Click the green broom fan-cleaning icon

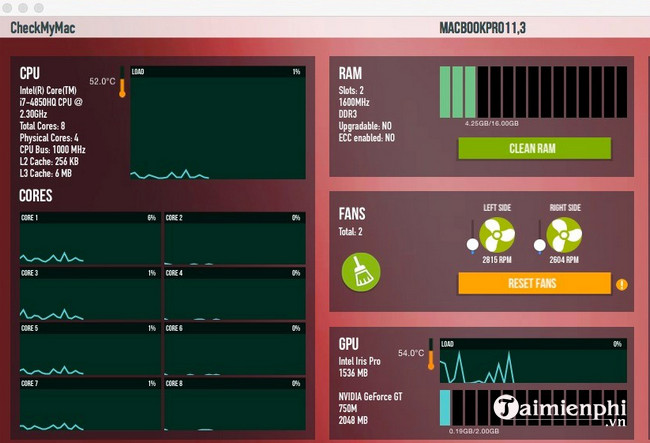[x=357, y=270]
